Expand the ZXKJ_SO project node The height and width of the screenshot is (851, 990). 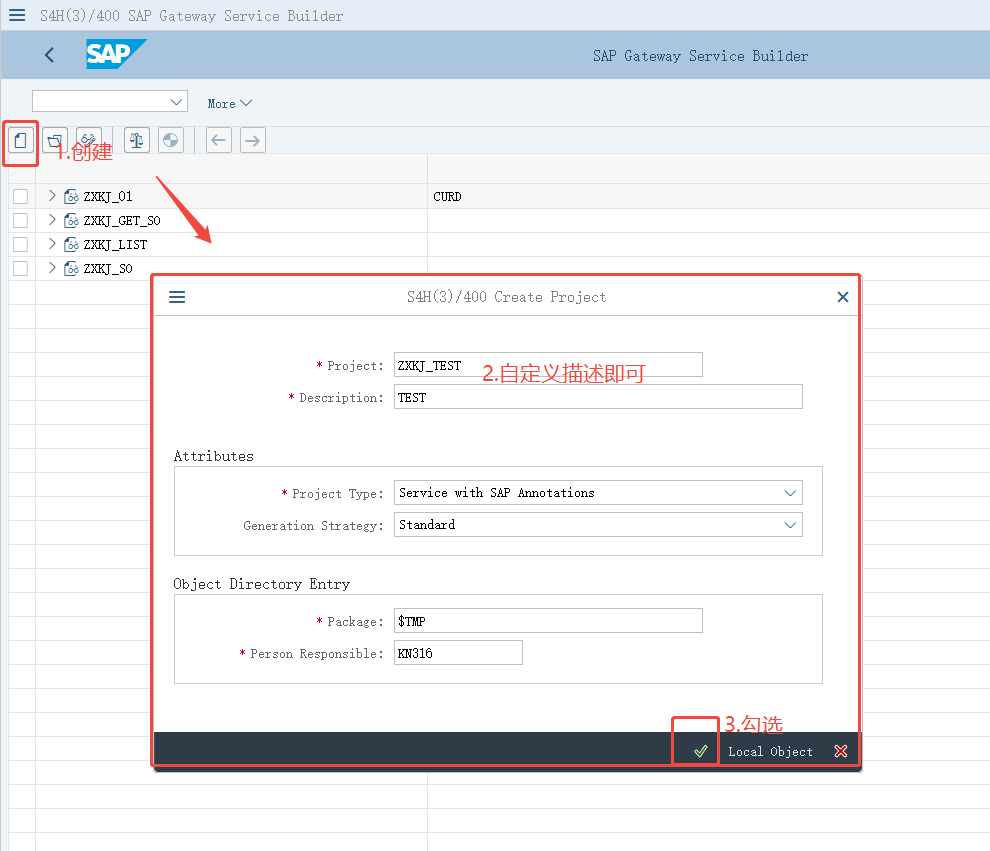(52, 268)
